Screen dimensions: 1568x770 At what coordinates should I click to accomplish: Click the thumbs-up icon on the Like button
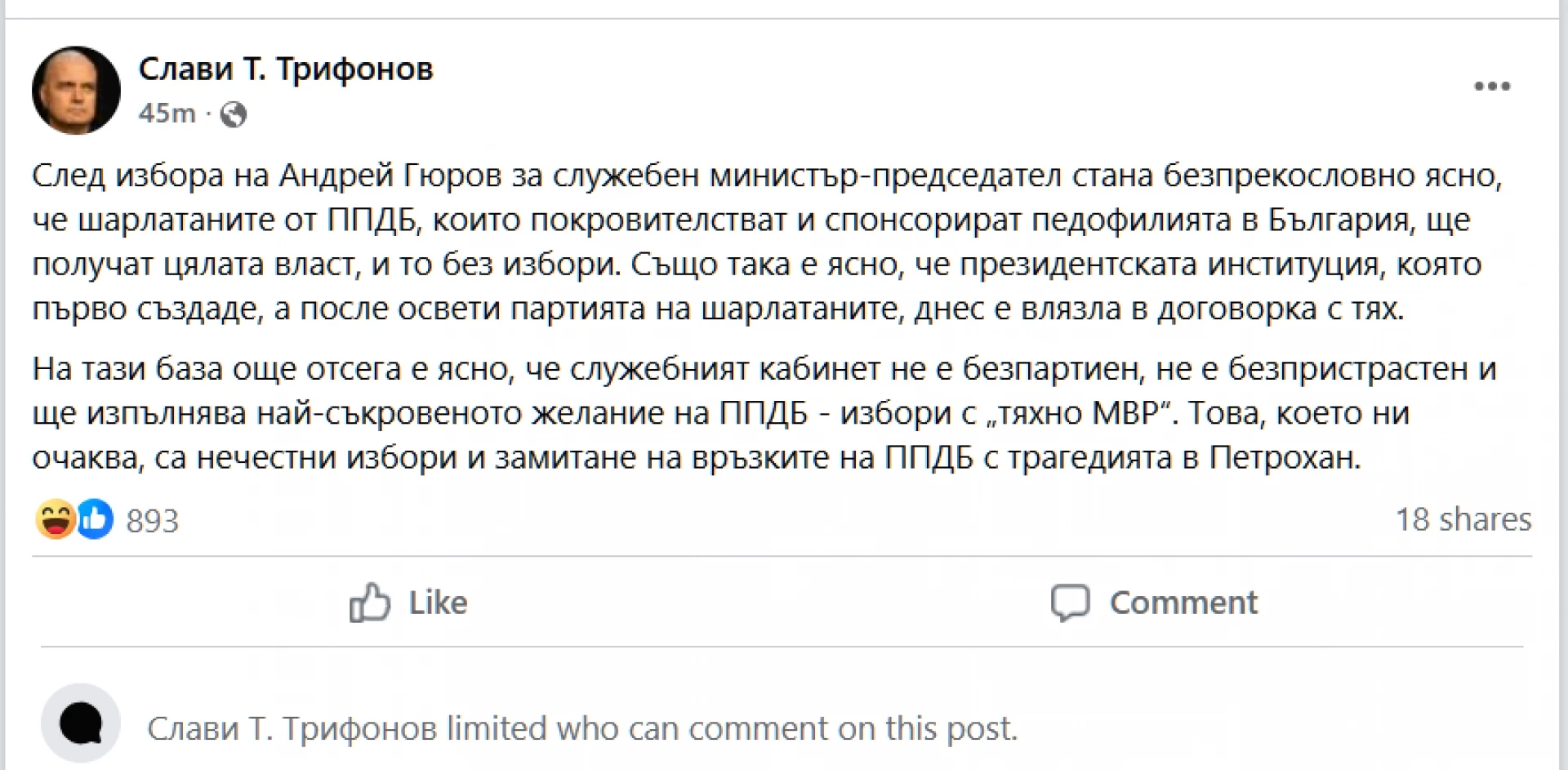pos(369,603)
